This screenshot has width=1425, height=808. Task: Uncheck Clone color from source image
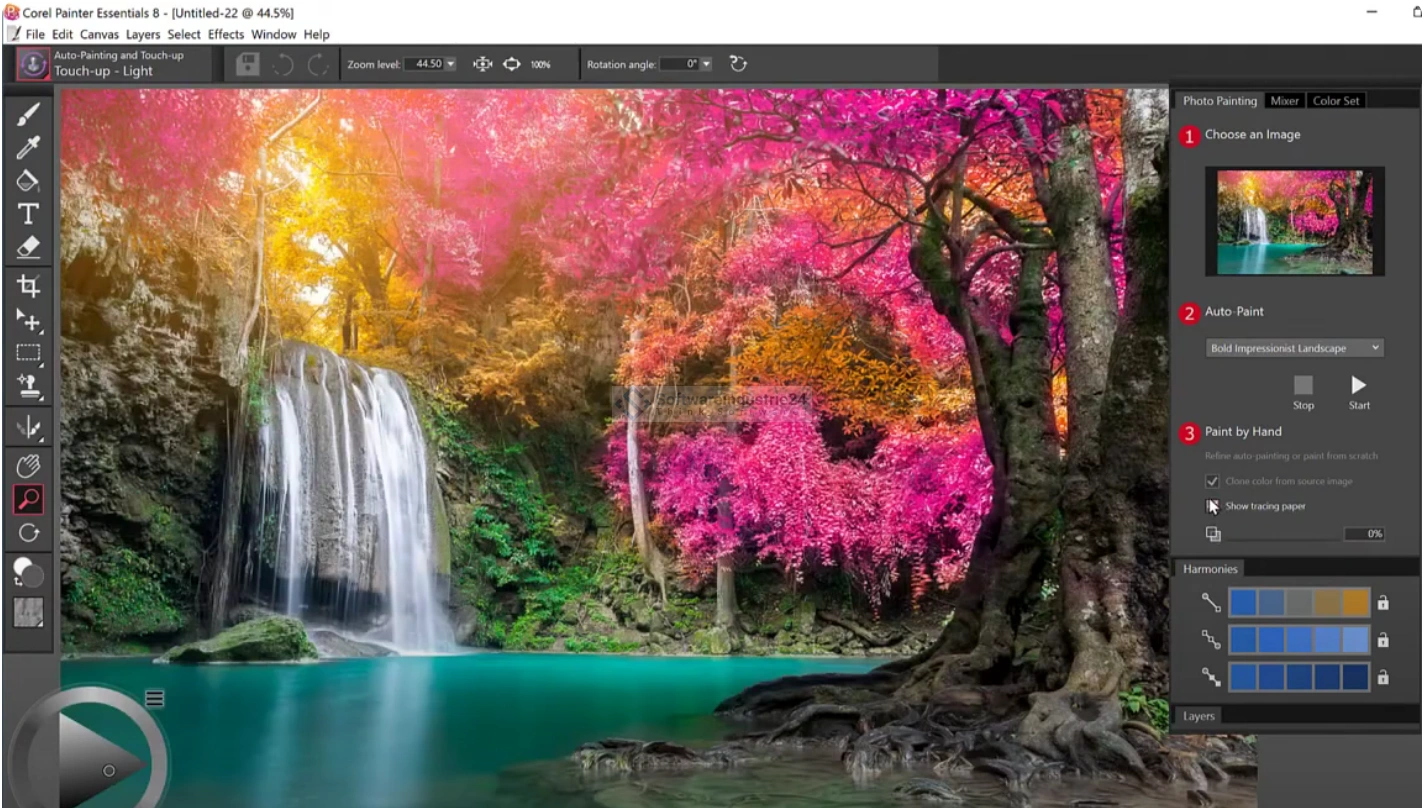(1212, 481)
